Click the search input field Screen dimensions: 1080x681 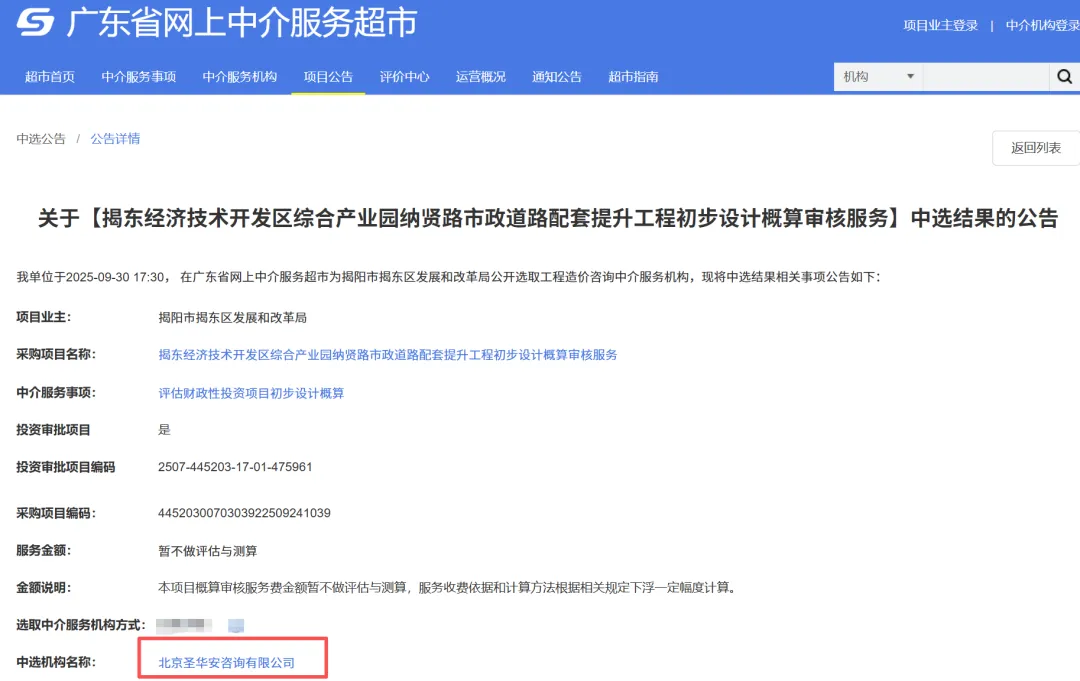[x=985, y=76]
